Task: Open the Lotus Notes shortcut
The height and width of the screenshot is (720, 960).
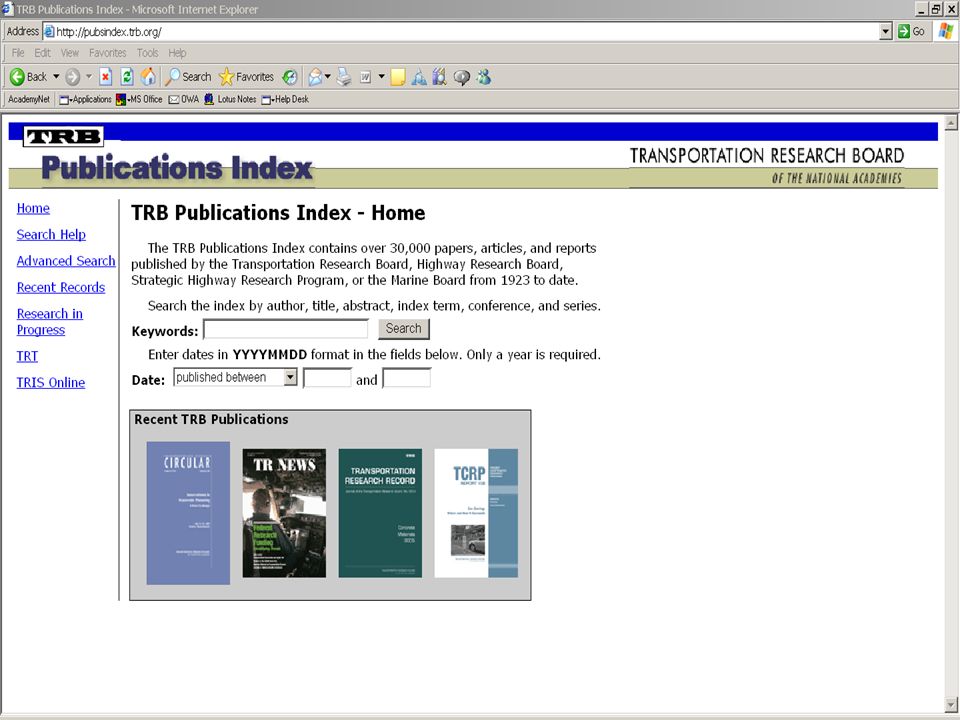Action: click(x=230, y=99)
